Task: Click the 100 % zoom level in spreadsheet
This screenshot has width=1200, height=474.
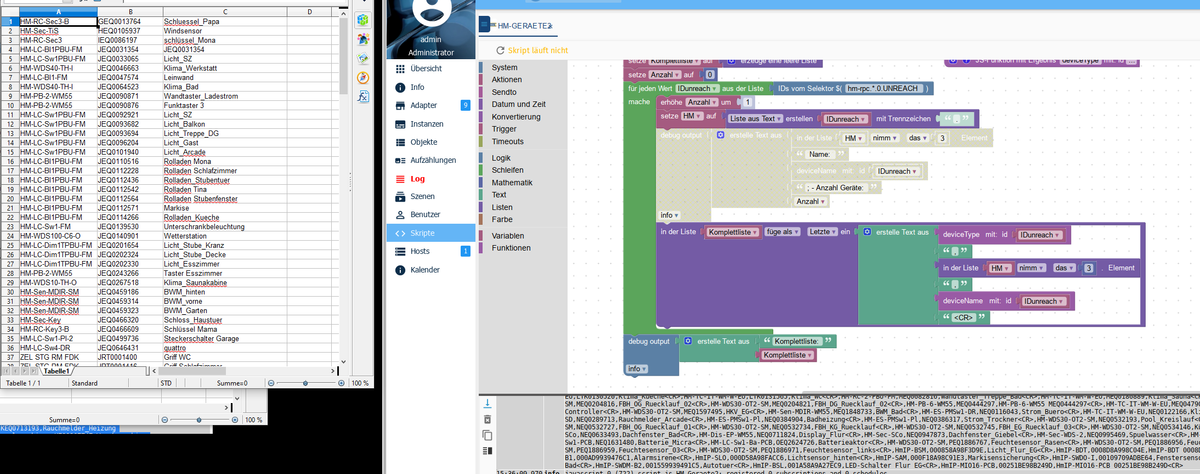Action: coord(362,382)
